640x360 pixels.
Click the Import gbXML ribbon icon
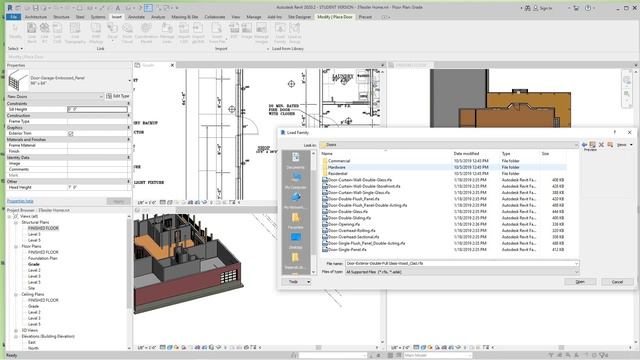tap(198, 33)
